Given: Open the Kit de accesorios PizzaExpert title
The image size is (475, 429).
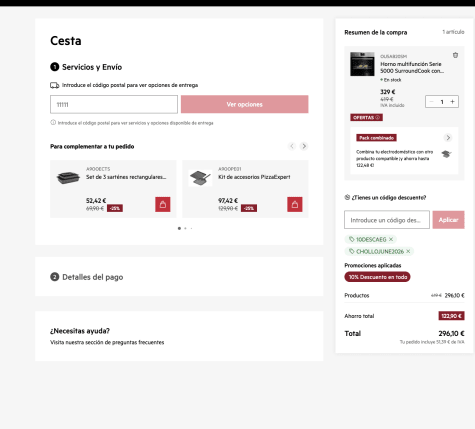Looking at the screenshot, I should click(254, 177).
